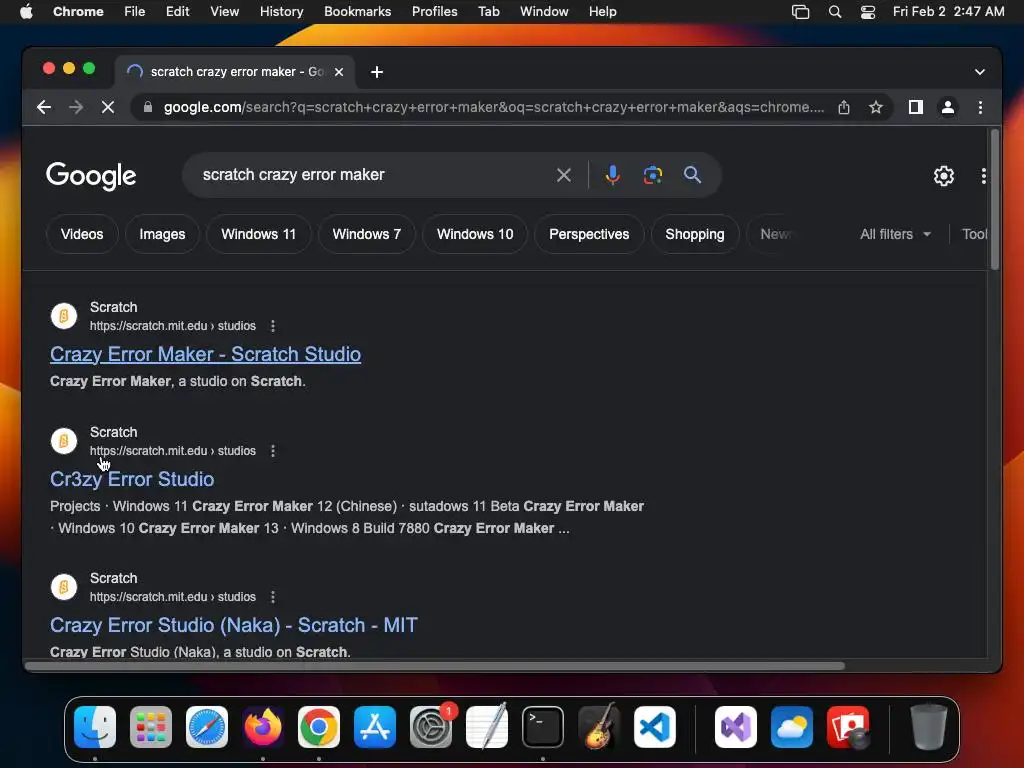Start a voice search with microphone
Screen dimensions: 1024x768
613,175
